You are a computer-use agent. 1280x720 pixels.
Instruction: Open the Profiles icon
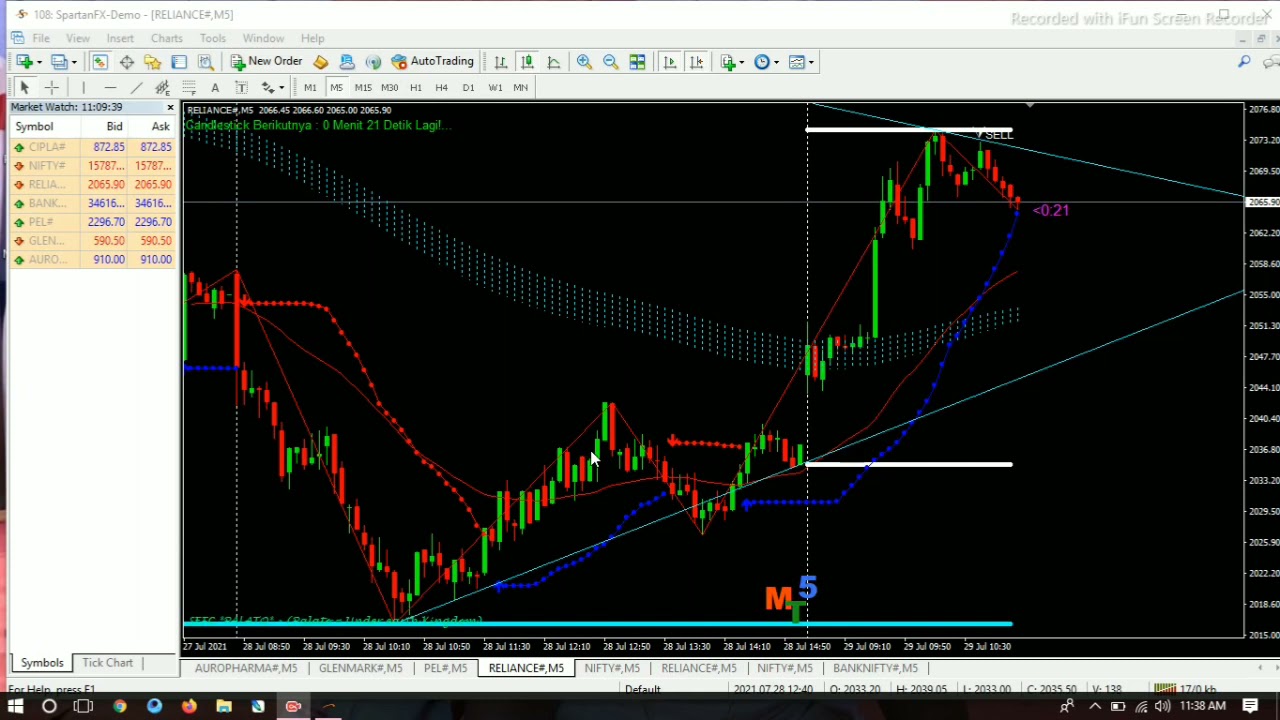click(x=60, y=62)
